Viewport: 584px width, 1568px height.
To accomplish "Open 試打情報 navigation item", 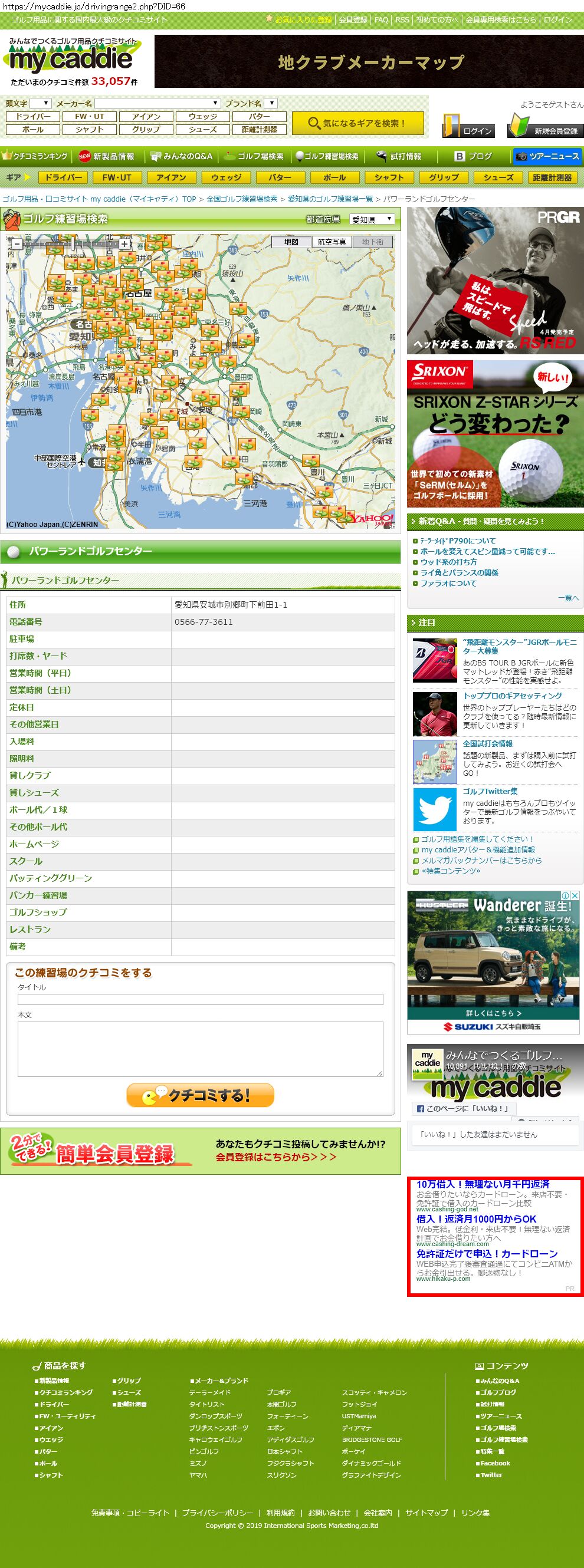I will tap(399, 156).
